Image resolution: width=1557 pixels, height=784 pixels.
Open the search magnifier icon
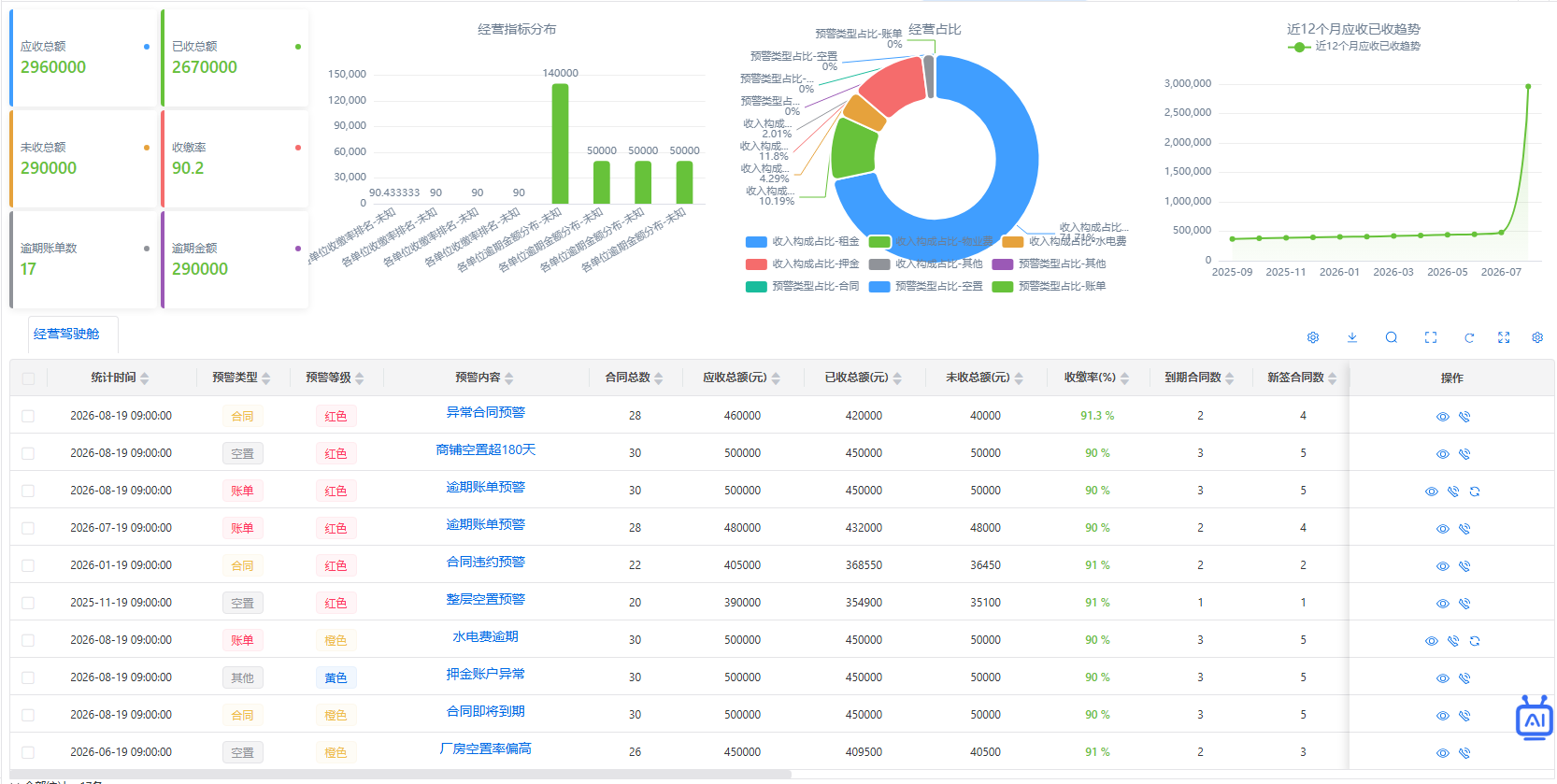pyautogui.click(x=1392, y=337)
